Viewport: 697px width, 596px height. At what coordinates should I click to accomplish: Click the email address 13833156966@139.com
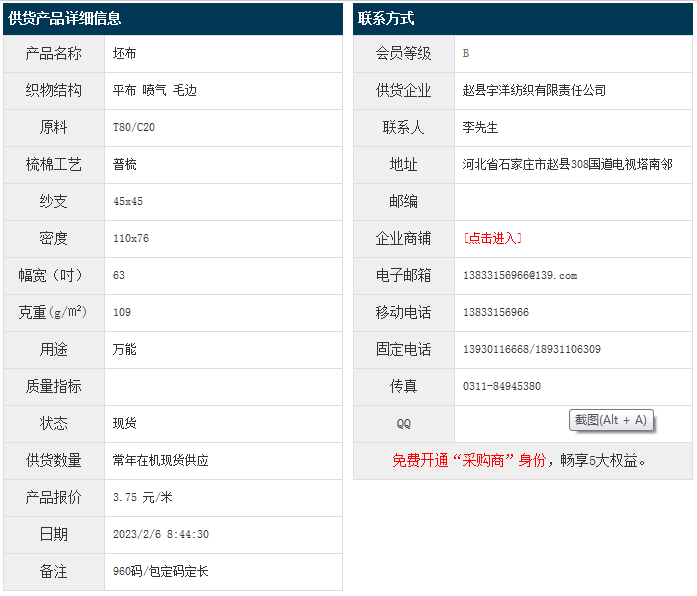click(x=520, y=275)
